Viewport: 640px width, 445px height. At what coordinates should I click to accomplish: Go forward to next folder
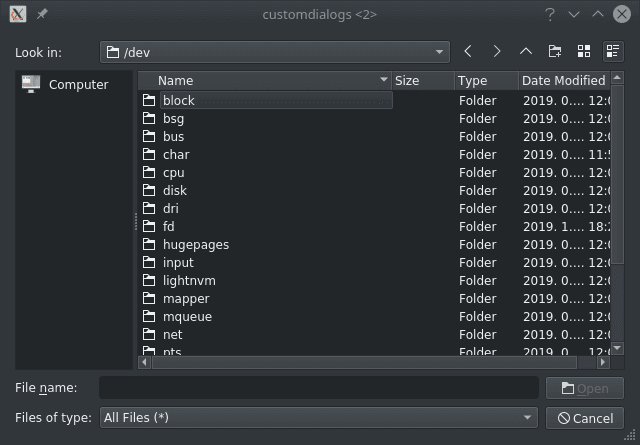497,52
